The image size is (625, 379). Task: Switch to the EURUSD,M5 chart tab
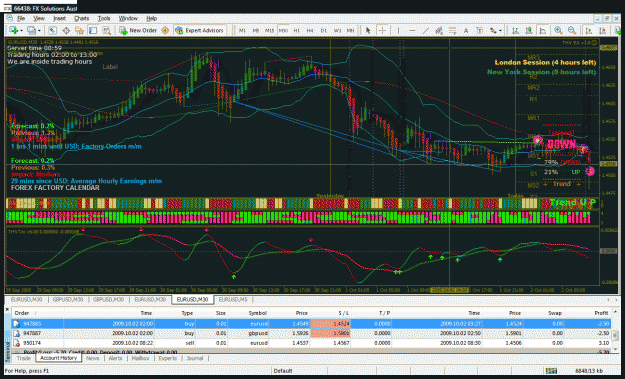point(233,300)
